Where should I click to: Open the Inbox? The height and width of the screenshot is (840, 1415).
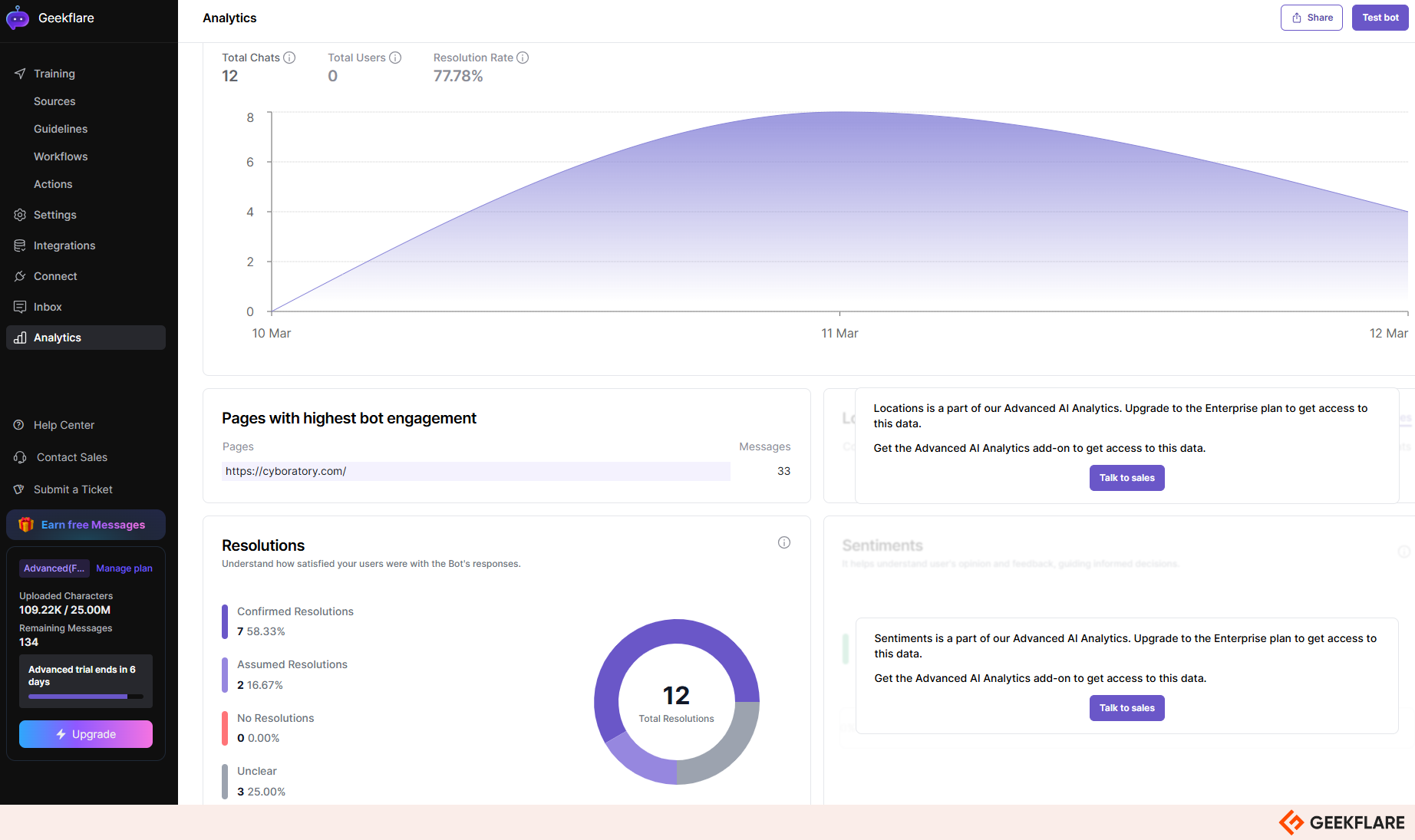[x=48, y=307]
